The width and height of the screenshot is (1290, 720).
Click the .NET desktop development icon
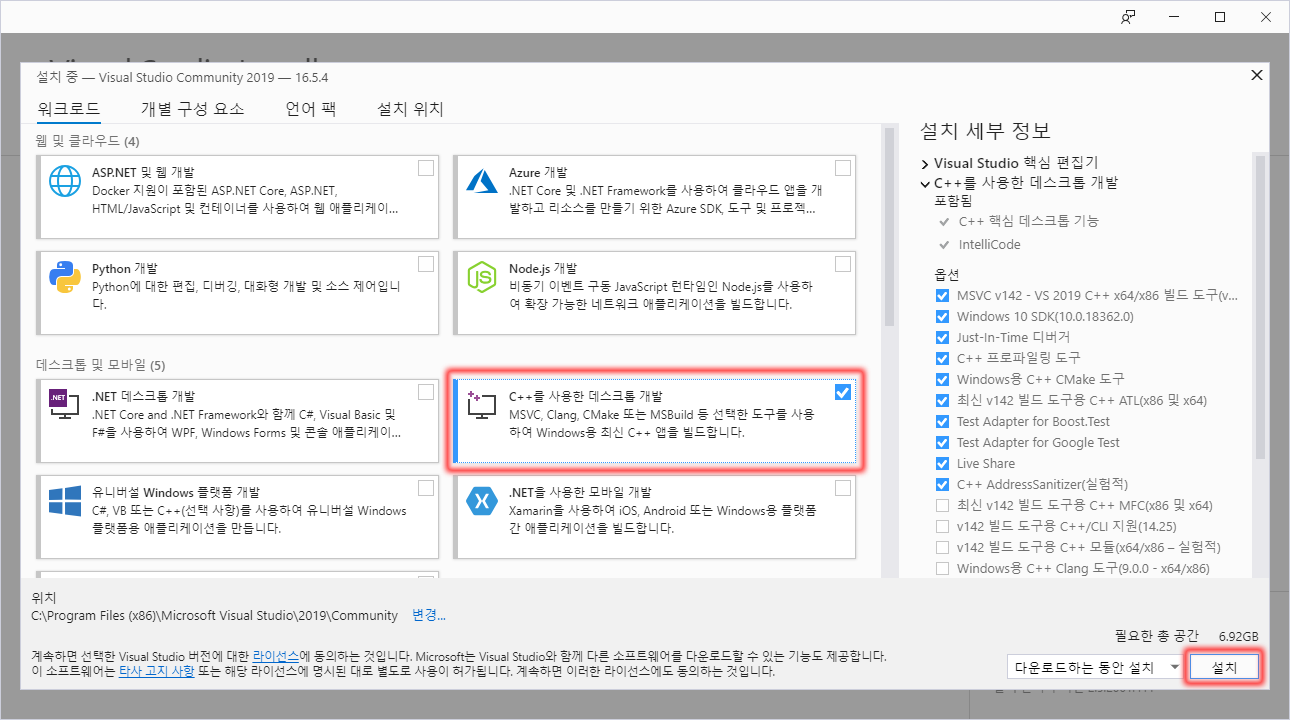pyautogui.click(x=65, y=404)
